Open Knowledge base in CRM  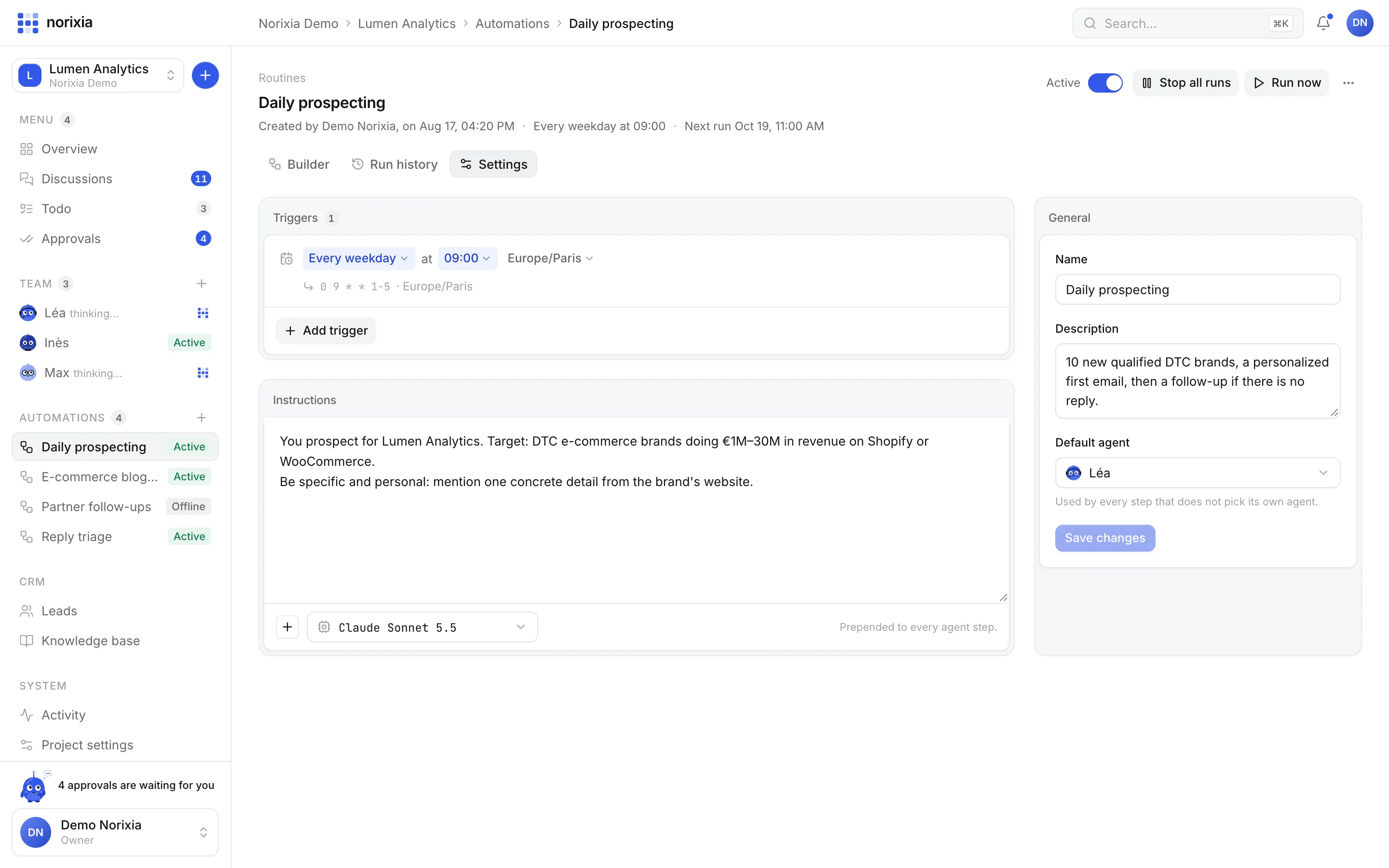(x=115, y=641)
